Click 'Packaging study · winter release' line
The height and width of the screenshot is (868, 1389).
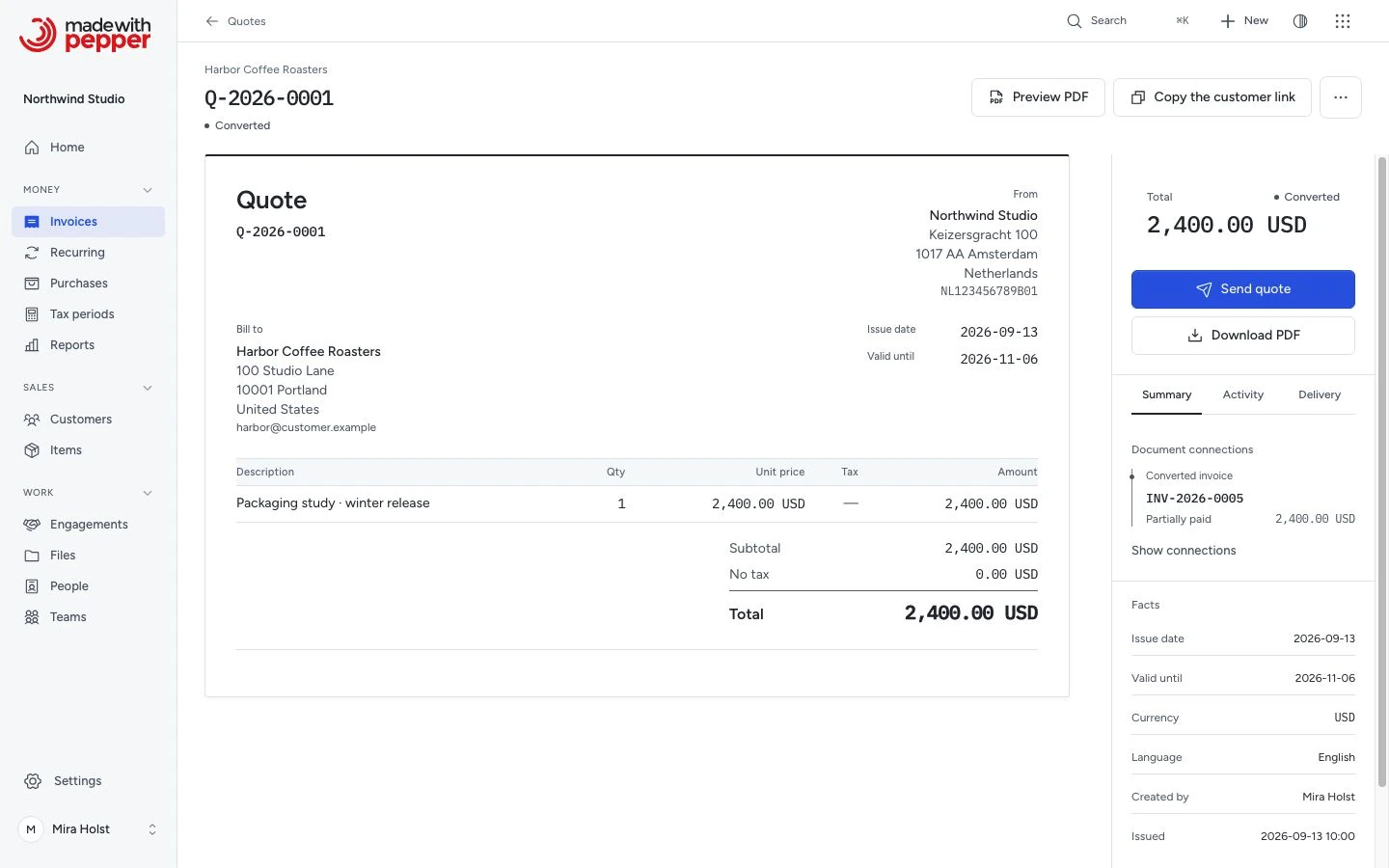pyautogui.click(x=333, y=503)
